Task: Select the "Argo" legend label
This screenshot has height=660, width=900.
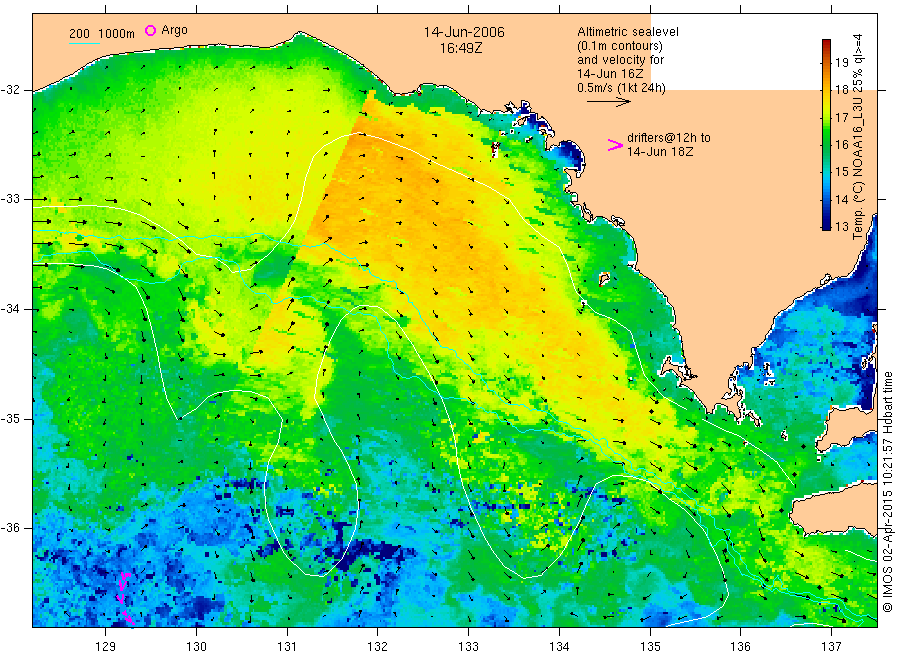Action: tap(174, 30)
